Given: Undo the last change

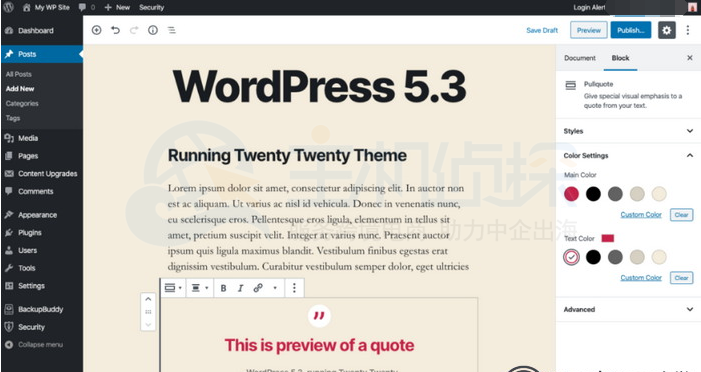Looking at the screenshot, I should (115, 30).
